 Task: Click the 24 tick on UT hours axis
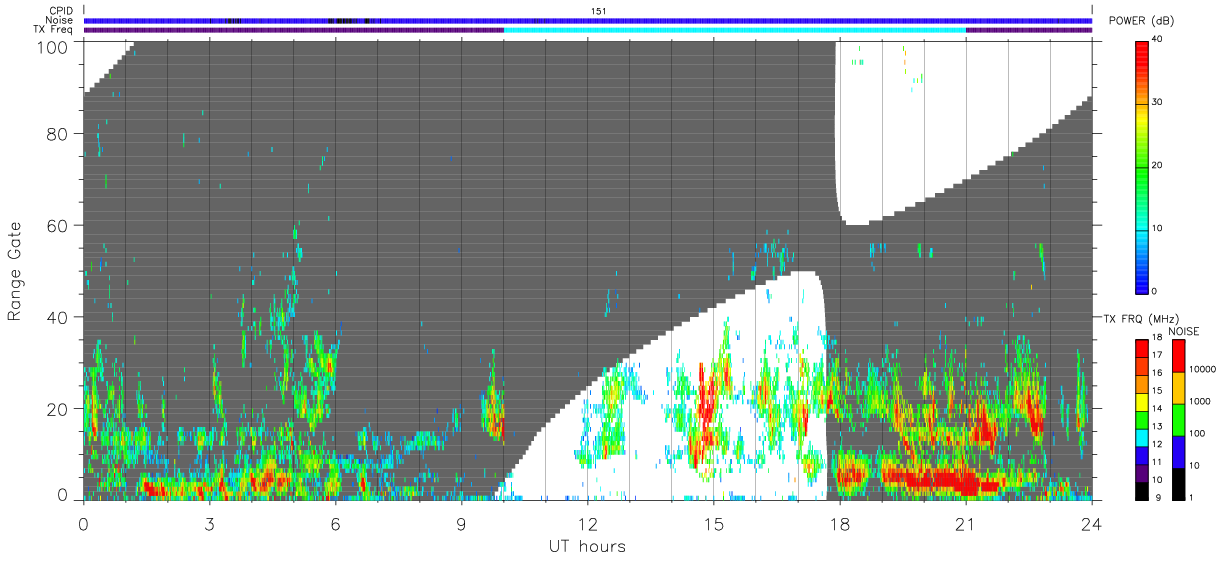click(x=1092, y=522)
